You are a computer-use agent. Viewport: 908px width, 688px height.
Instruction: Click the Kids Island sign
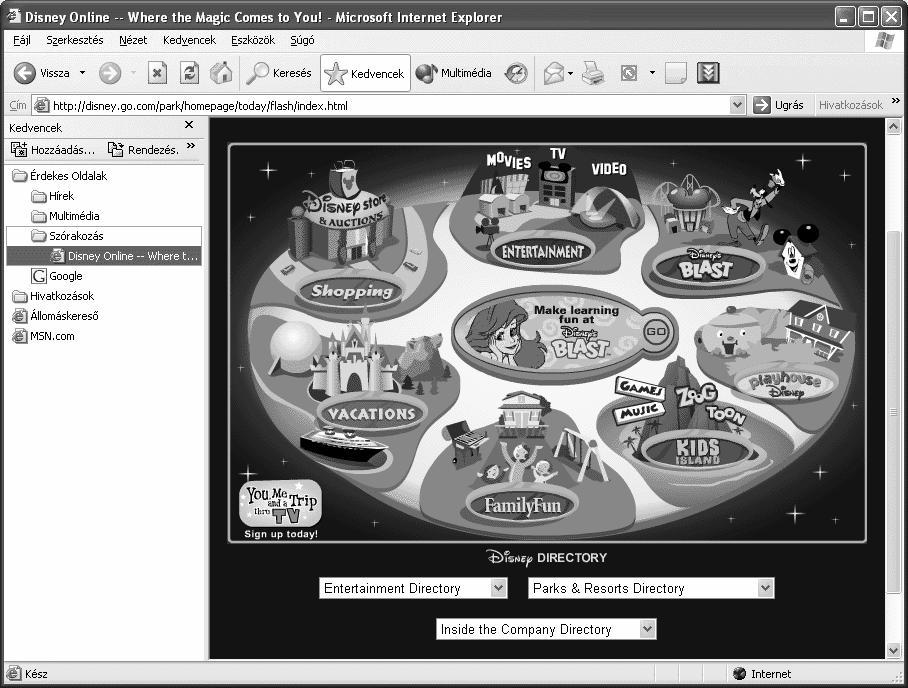(x=697, y=451)
